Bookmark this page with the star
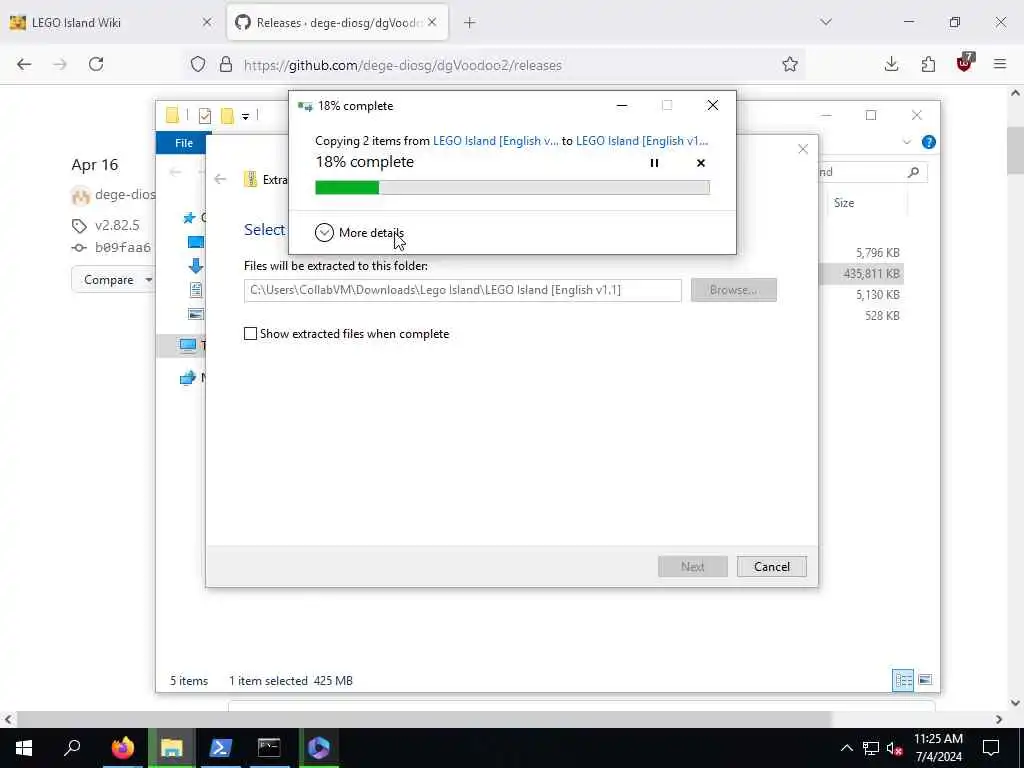This screenshot has height=768, width=1024. click(x=790, y=64)
